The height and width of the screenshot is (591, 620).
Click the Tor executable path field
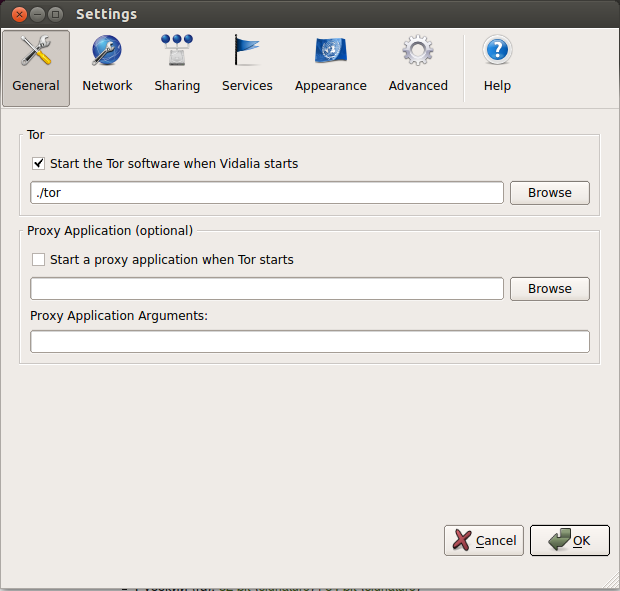click(x=267, y=193)
